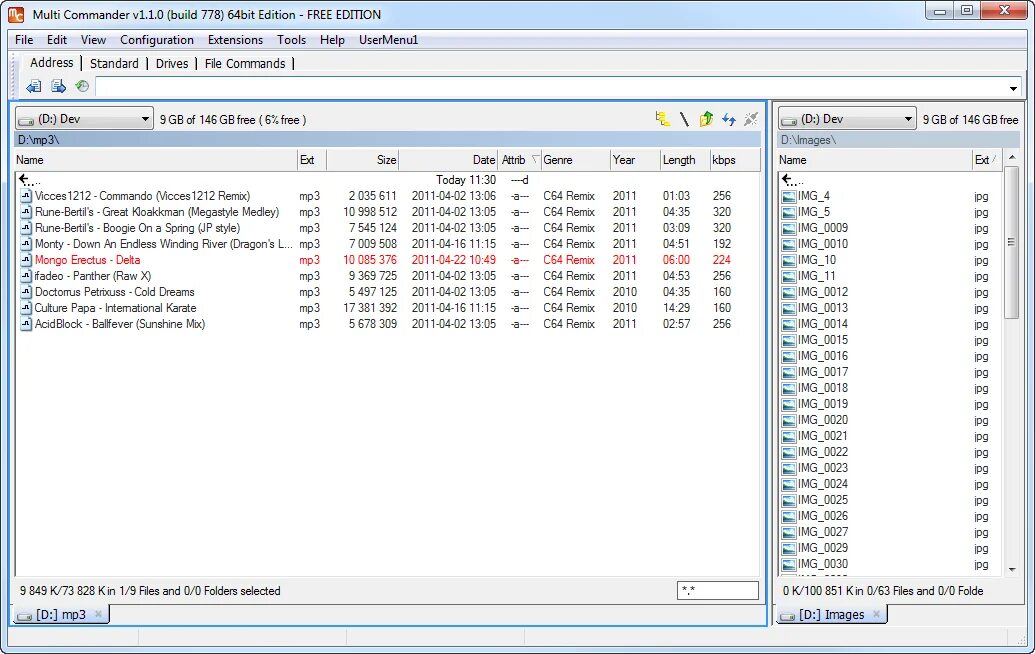
Task: Select Monty - Down An Endless Winding River
Action: 387,244
